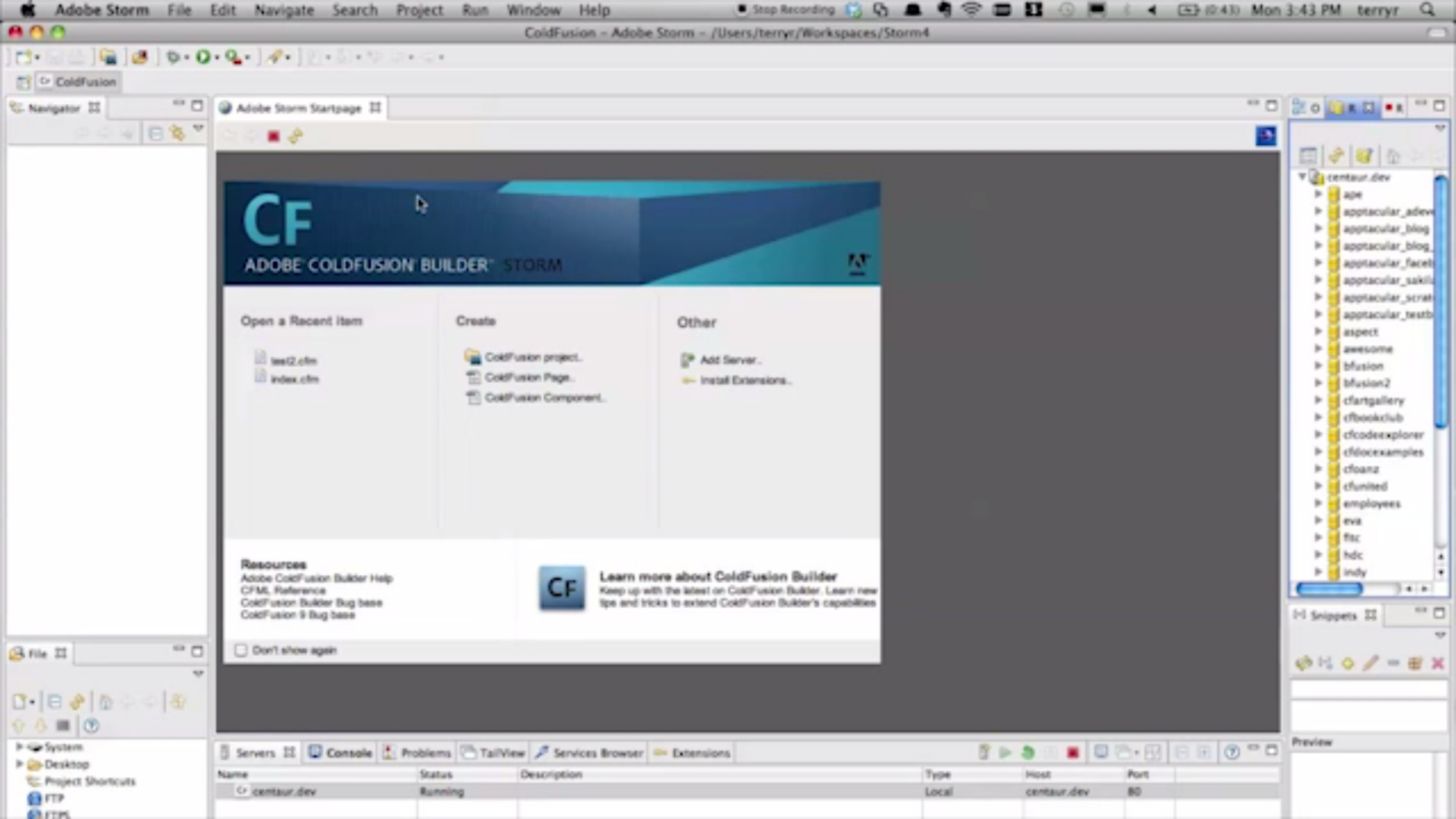Image resolution: width=1456 pixels, height=819 pixels.
Task: Open recent file test2.cfm
Action: click(x=293, y=361)
